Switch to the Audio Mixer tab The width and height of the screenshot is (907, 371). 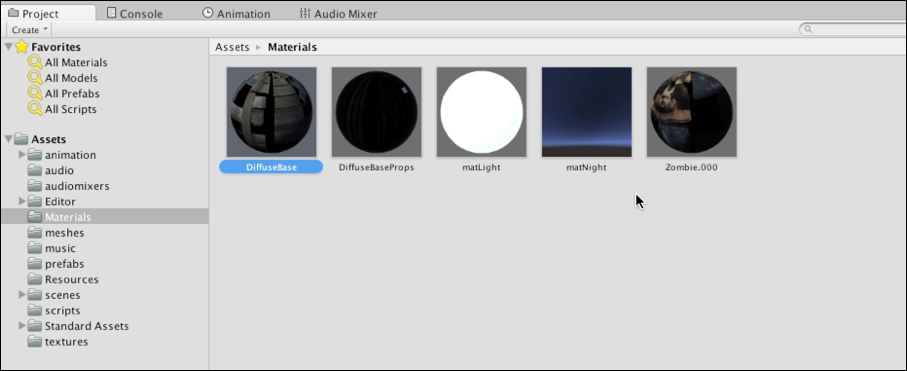point(338,13)
